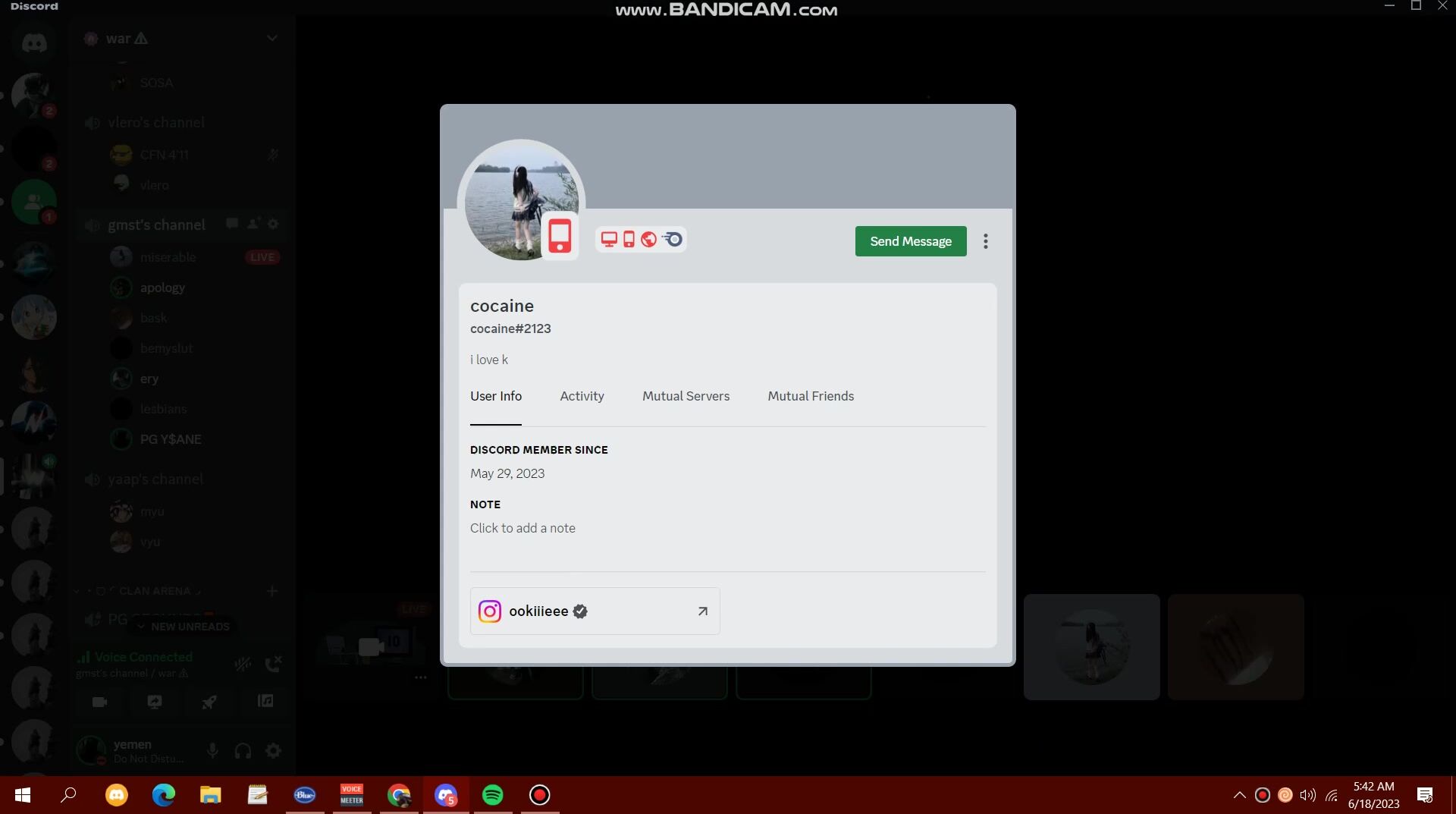The height and width of the screenshot is (814, 1456).
Task: Edit gmst's channel settings gear
Action: (x=273, y=224)
